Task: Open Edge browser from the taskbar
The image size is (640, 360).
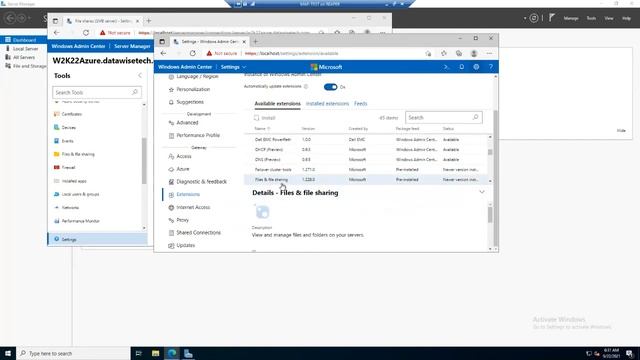Action: pos(172,353)
